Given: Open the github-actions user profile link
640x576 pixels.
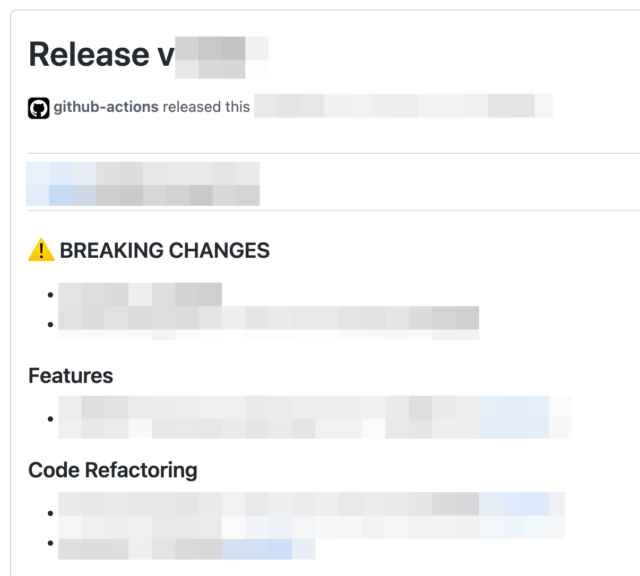Looking at the screenshot, I should click(106, 107).
